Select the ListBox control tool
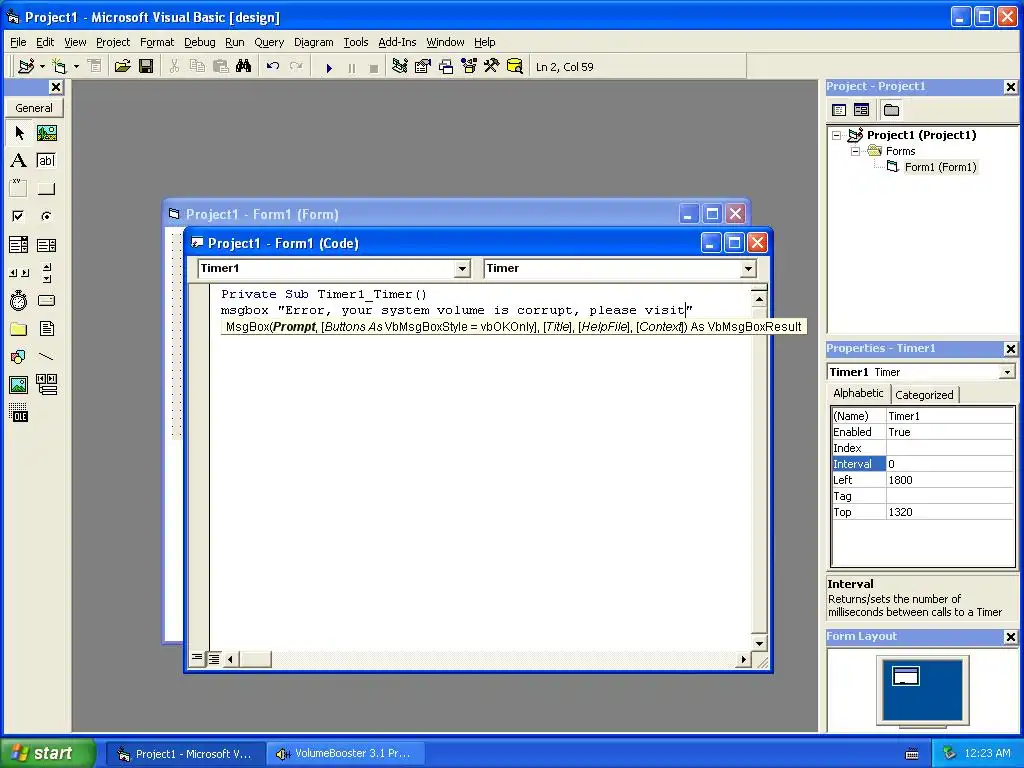1024x768 pixels. click(46, 245)
